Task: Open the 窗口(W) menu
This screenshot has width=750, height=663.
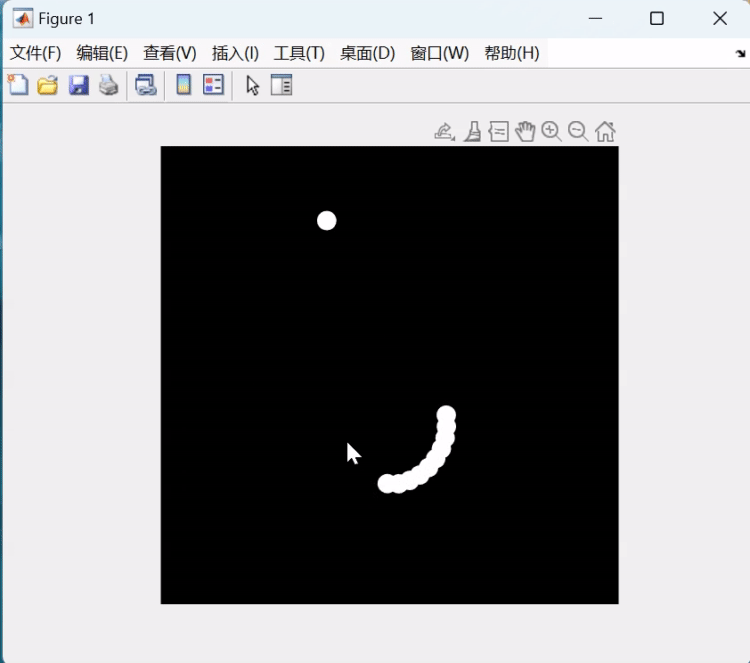Action: click(440, 53)
